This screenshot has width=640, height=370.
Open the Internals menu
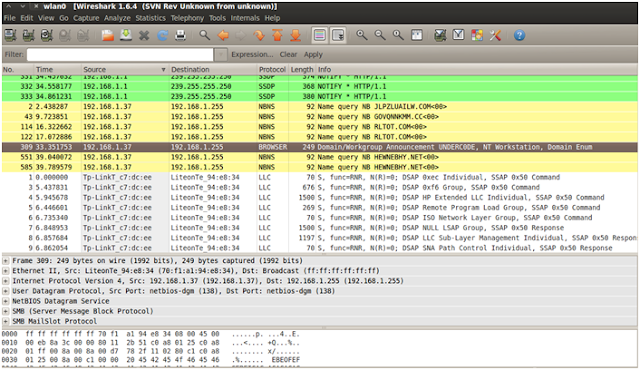pos(245,18)
